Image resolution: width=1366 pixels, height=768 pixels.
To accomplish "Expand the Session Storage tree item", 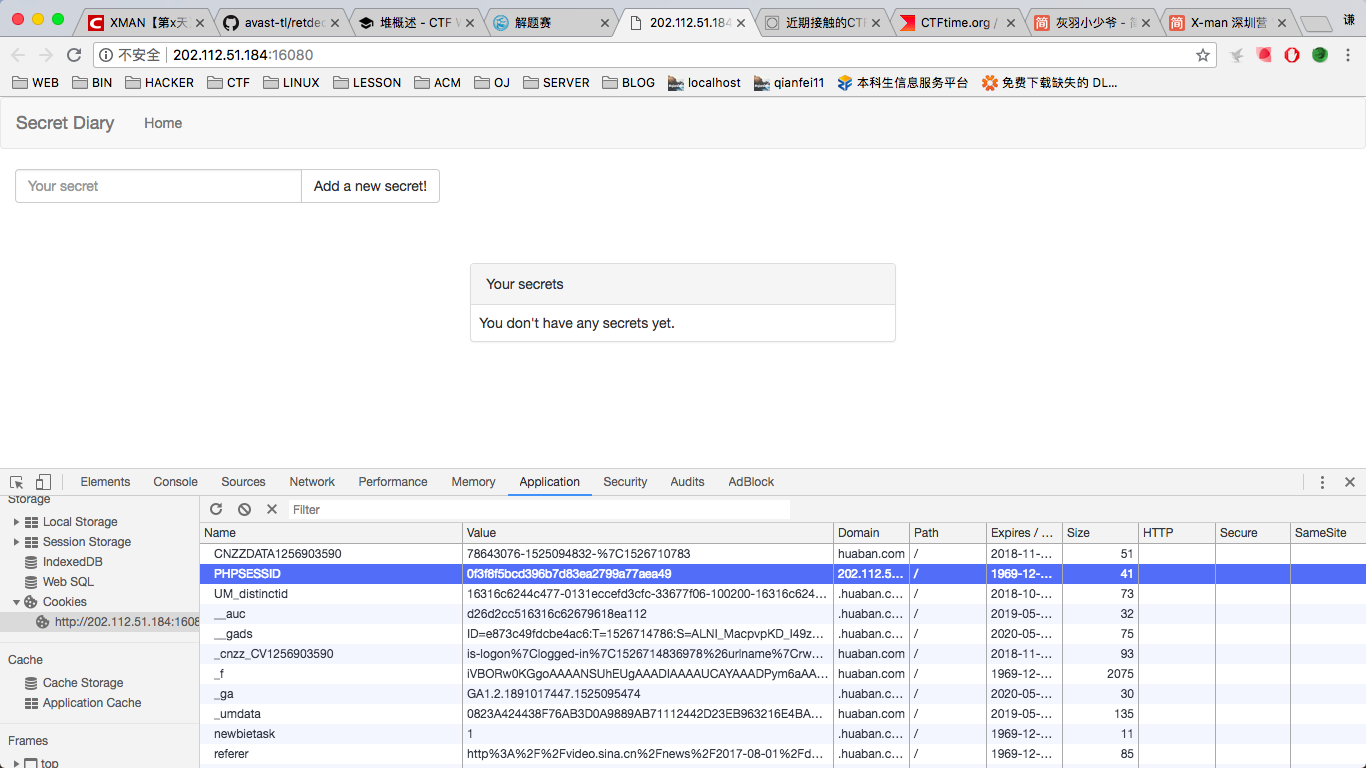I will [x=16, y=542].
